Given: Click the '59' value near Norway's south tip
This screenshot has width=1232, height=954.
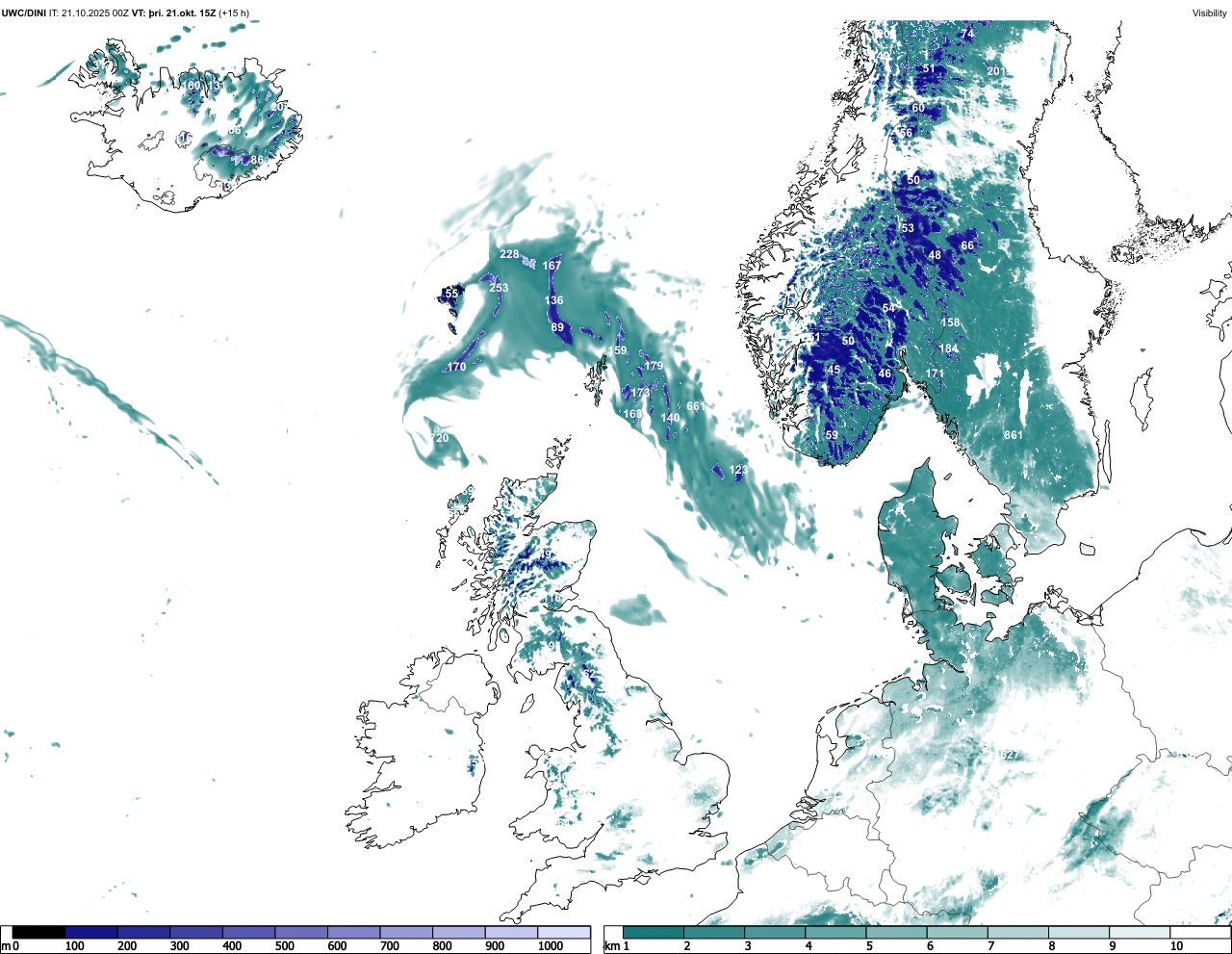Looking at the screenshot, I should (832, 435).
